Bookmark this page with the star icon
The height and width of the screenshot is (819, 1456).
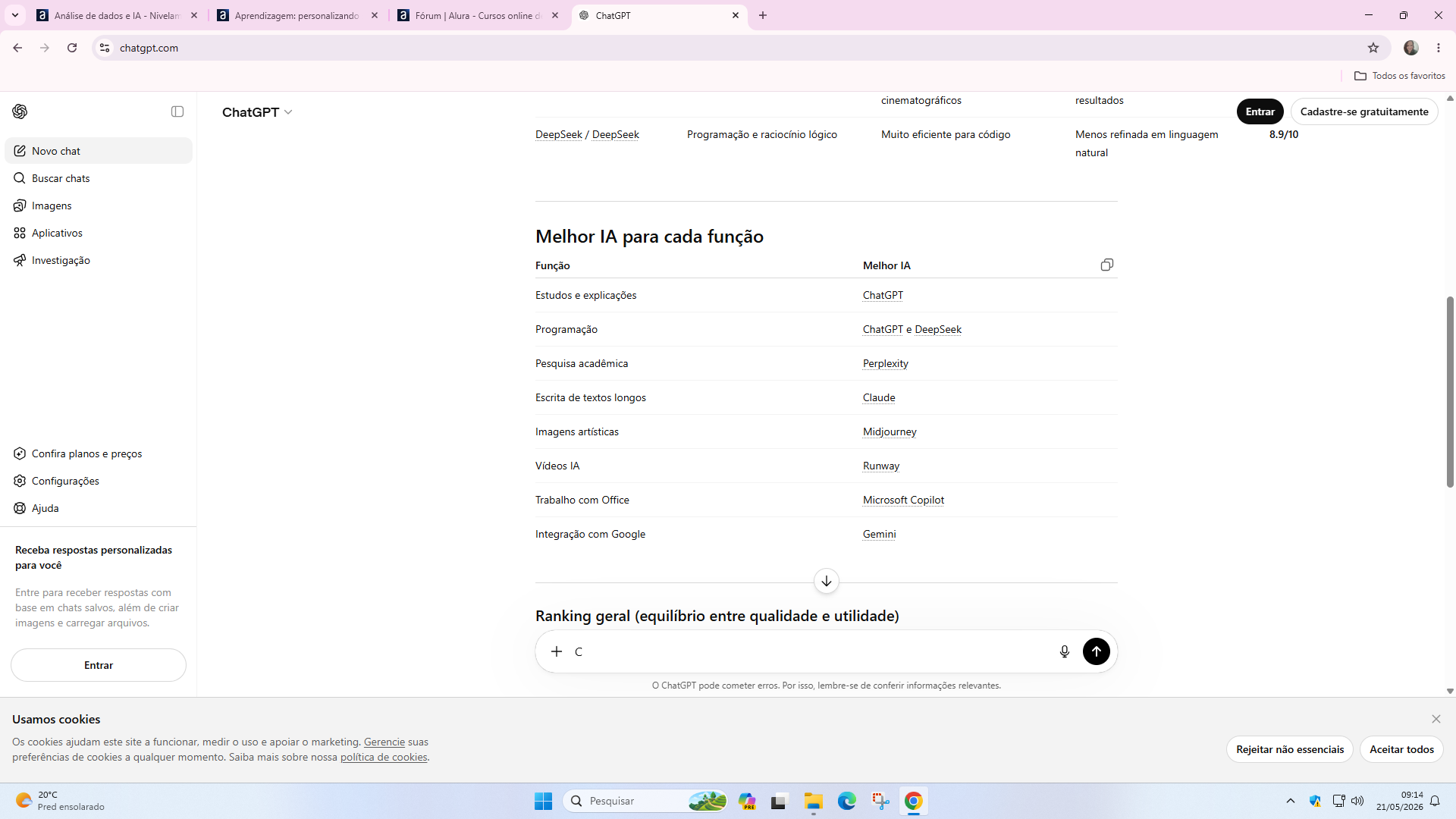[1373, 48]
